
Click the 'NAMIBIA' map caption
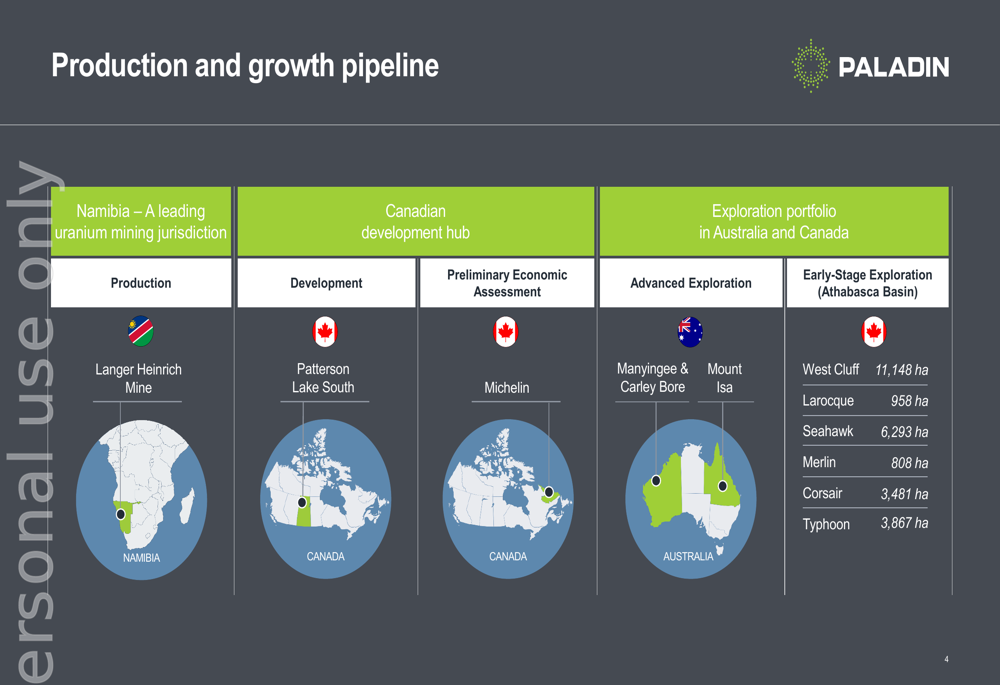[x=142, y=557]
